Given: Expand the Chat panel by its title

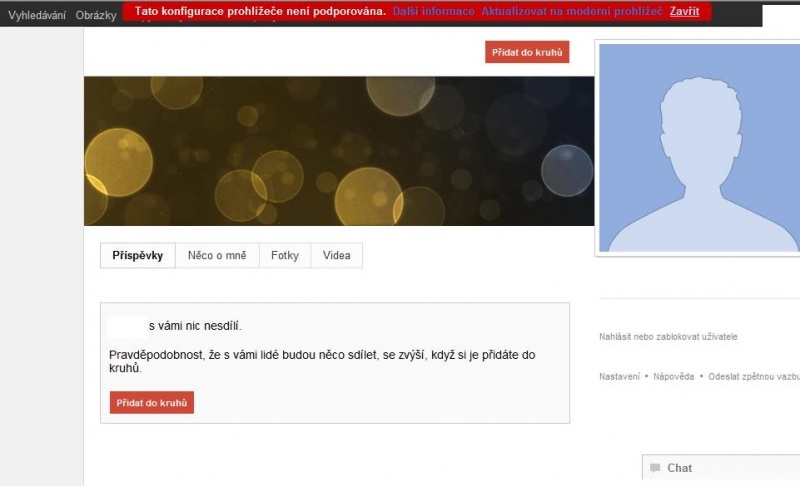Looking at the screenshot, I should [x=680, y=468].
